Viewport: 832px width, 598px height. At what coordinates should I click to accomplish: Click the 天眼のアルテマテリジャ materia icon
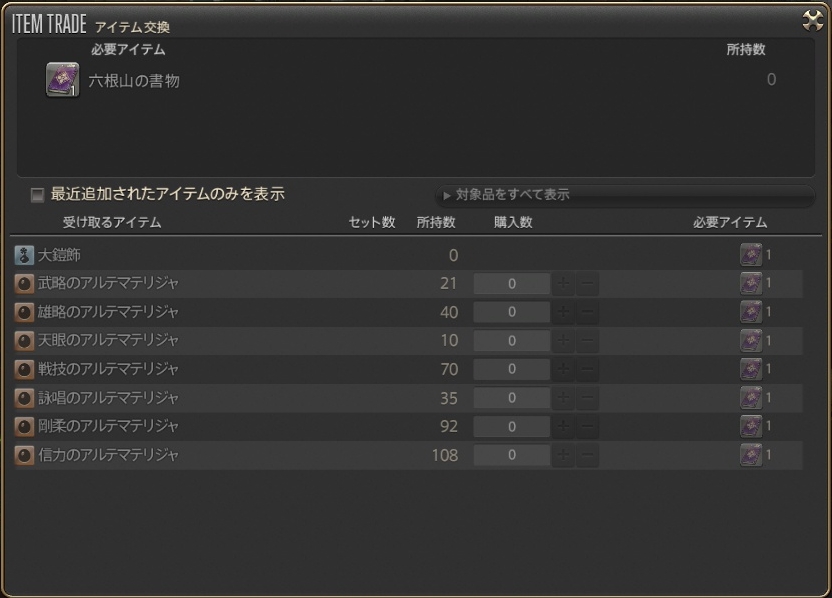coord(24,341)
